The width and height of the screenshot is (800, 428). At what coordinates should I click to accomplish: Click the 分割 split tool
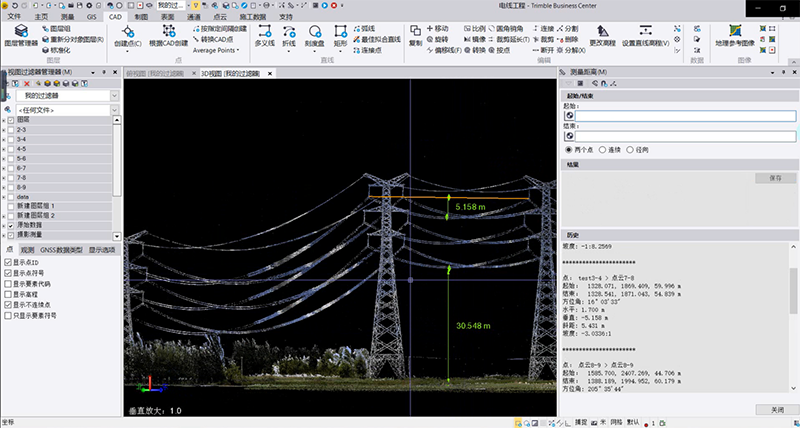pyautogui.click(x=568, y=29)
